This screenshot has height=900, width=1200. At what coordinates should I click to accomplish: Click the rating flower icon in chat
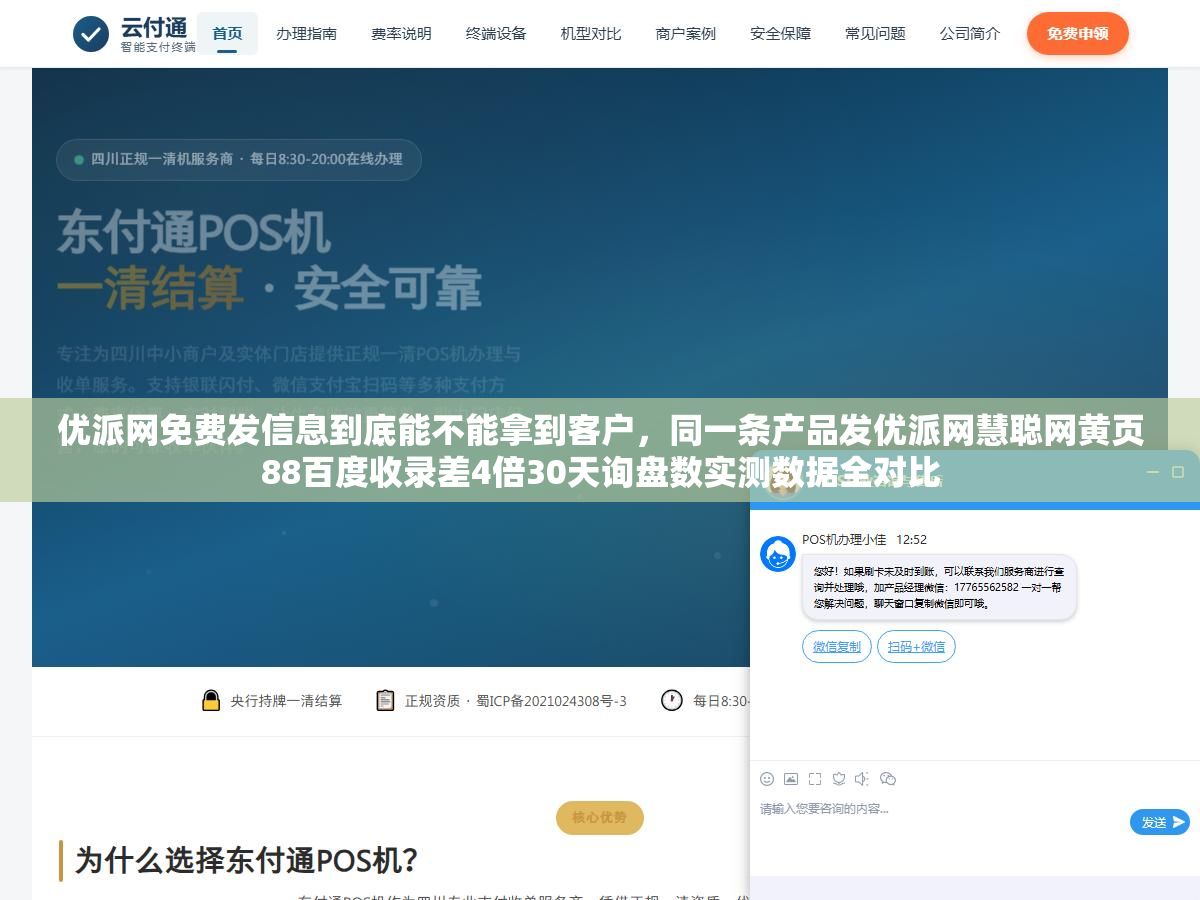pos(839,779)
